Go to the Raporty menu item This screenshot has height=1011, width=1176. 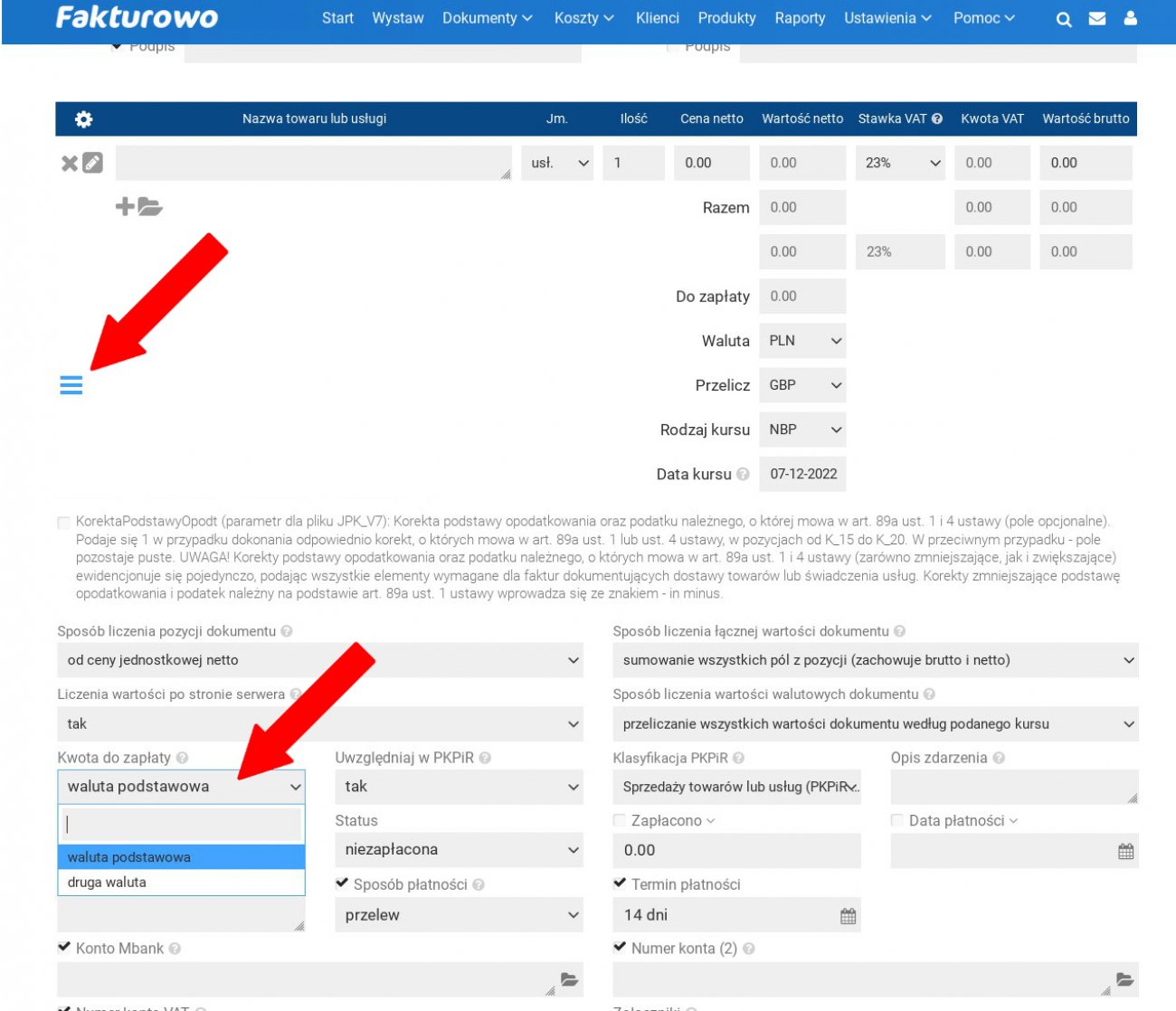pyautogui.click(x=800, y=18)
